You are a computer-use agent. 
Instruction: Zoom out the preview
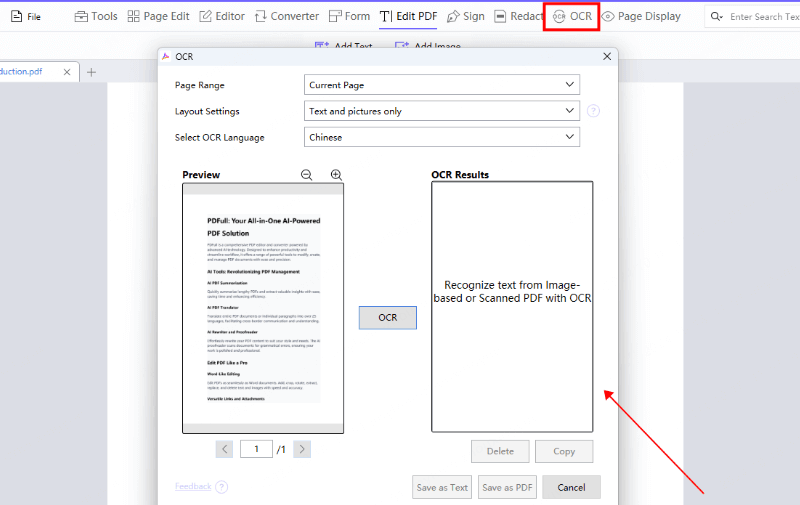[x=306, y=175]
